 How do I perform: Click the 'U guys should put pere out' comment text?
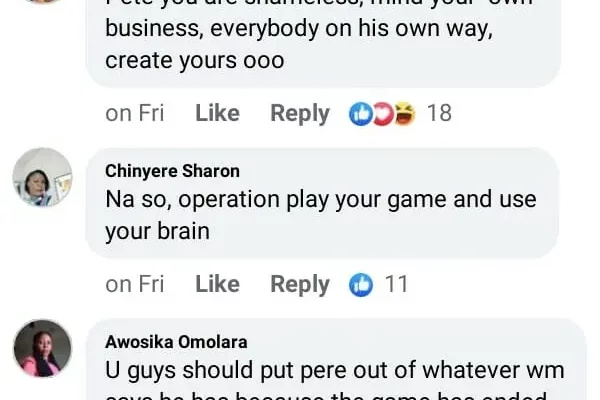tap(330, 371)
